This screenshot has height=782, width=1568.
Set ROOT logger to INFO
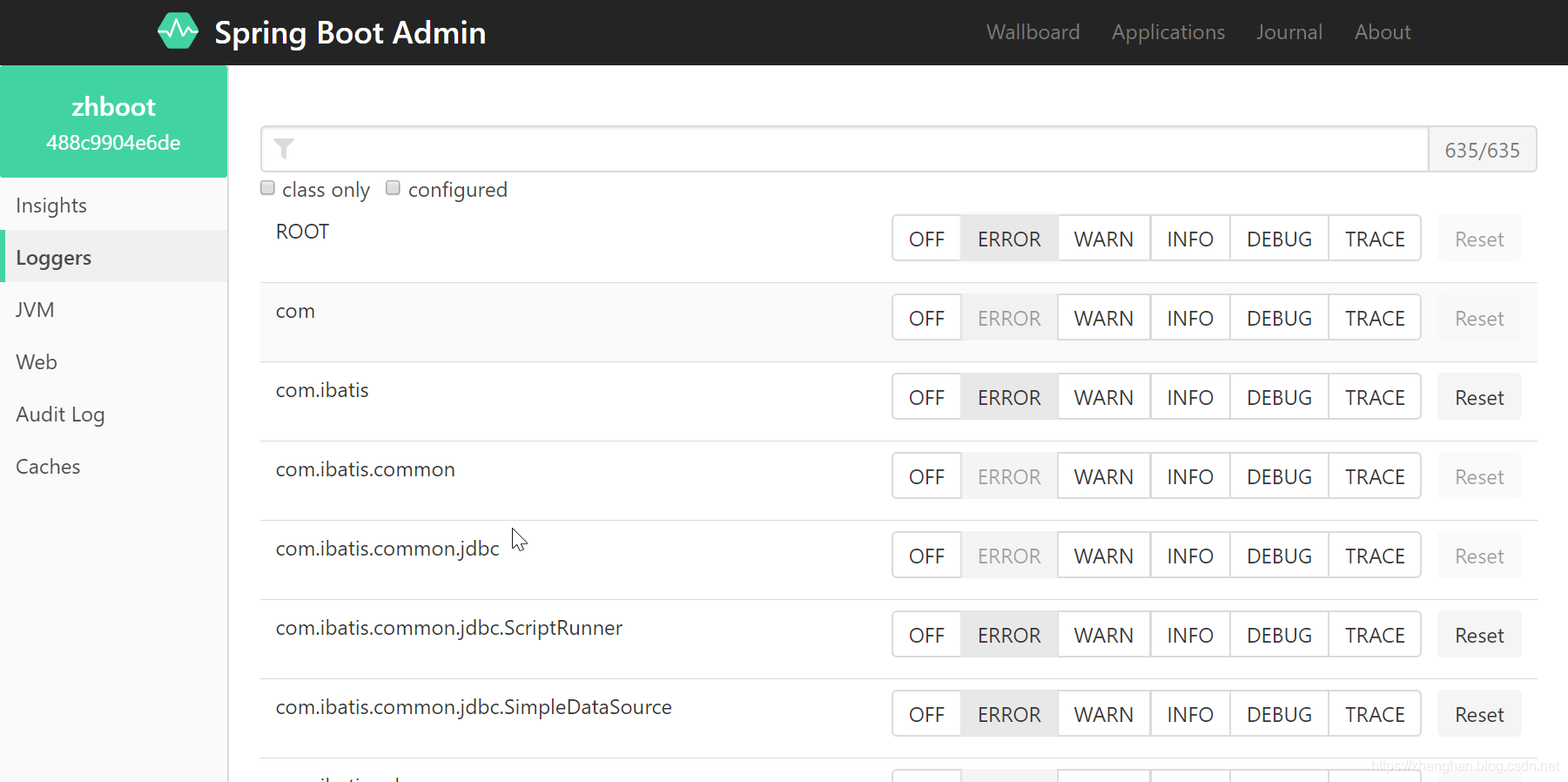[x=1190, y=239]
